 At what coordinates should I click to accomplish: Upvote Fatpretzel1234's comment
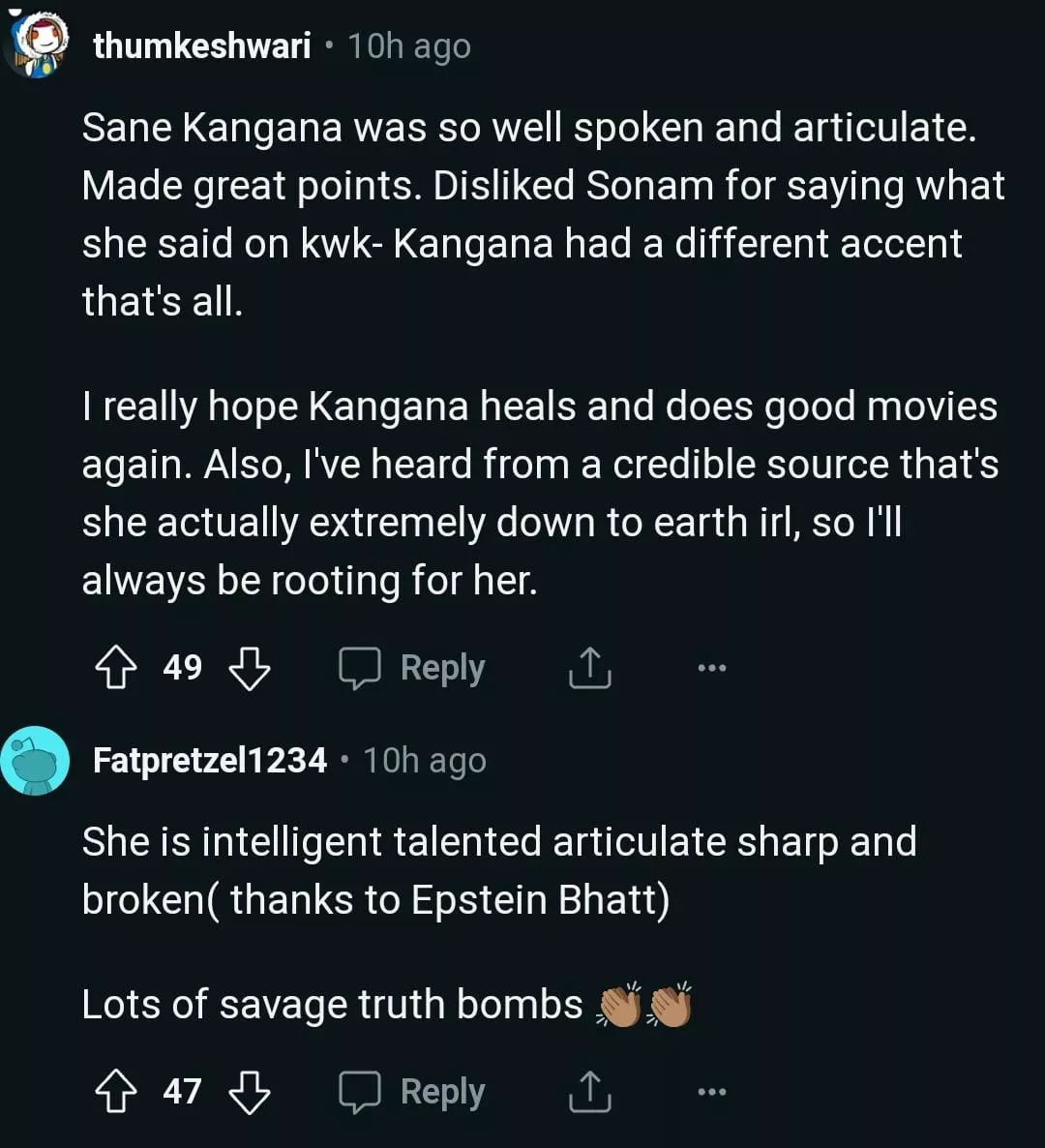tap(114, 1092)
